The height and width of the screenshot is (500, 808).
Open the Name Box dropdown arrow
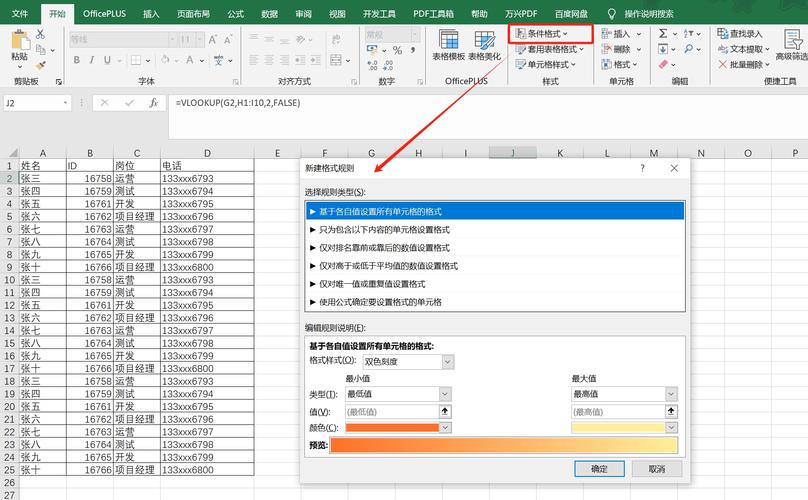[65, 103]
